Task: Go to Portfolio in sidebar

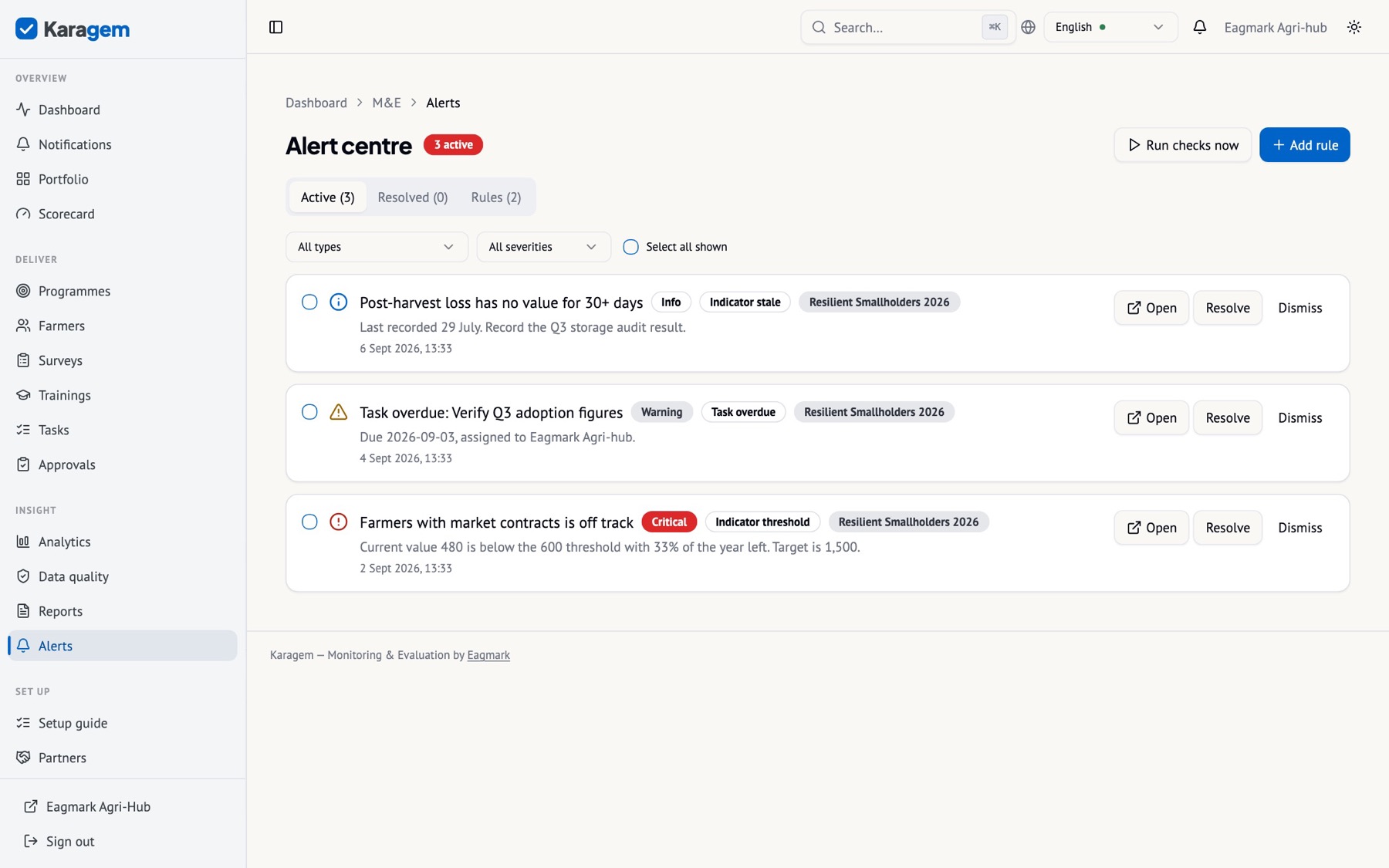Action: (x=123, y=179)
